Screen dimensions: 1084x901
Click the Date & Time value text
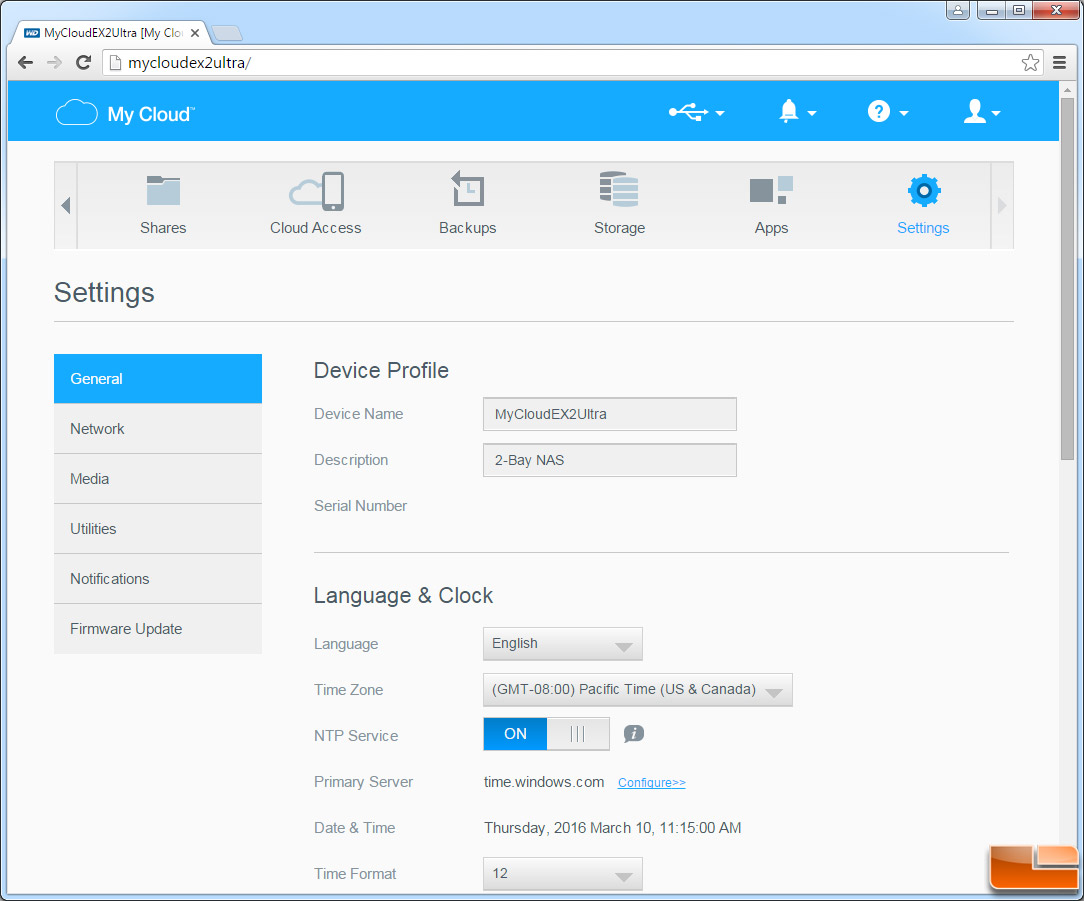coord(613,828)
